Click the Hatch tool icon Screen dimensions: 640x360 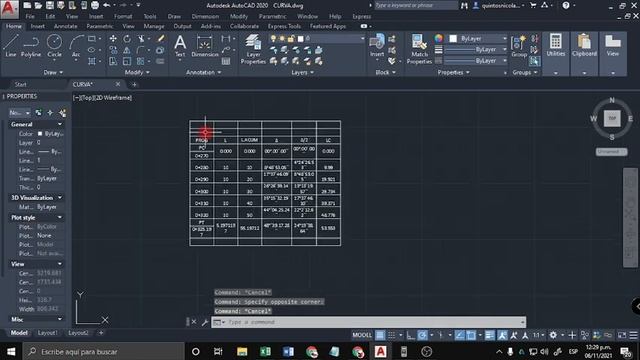pos(92,61)
